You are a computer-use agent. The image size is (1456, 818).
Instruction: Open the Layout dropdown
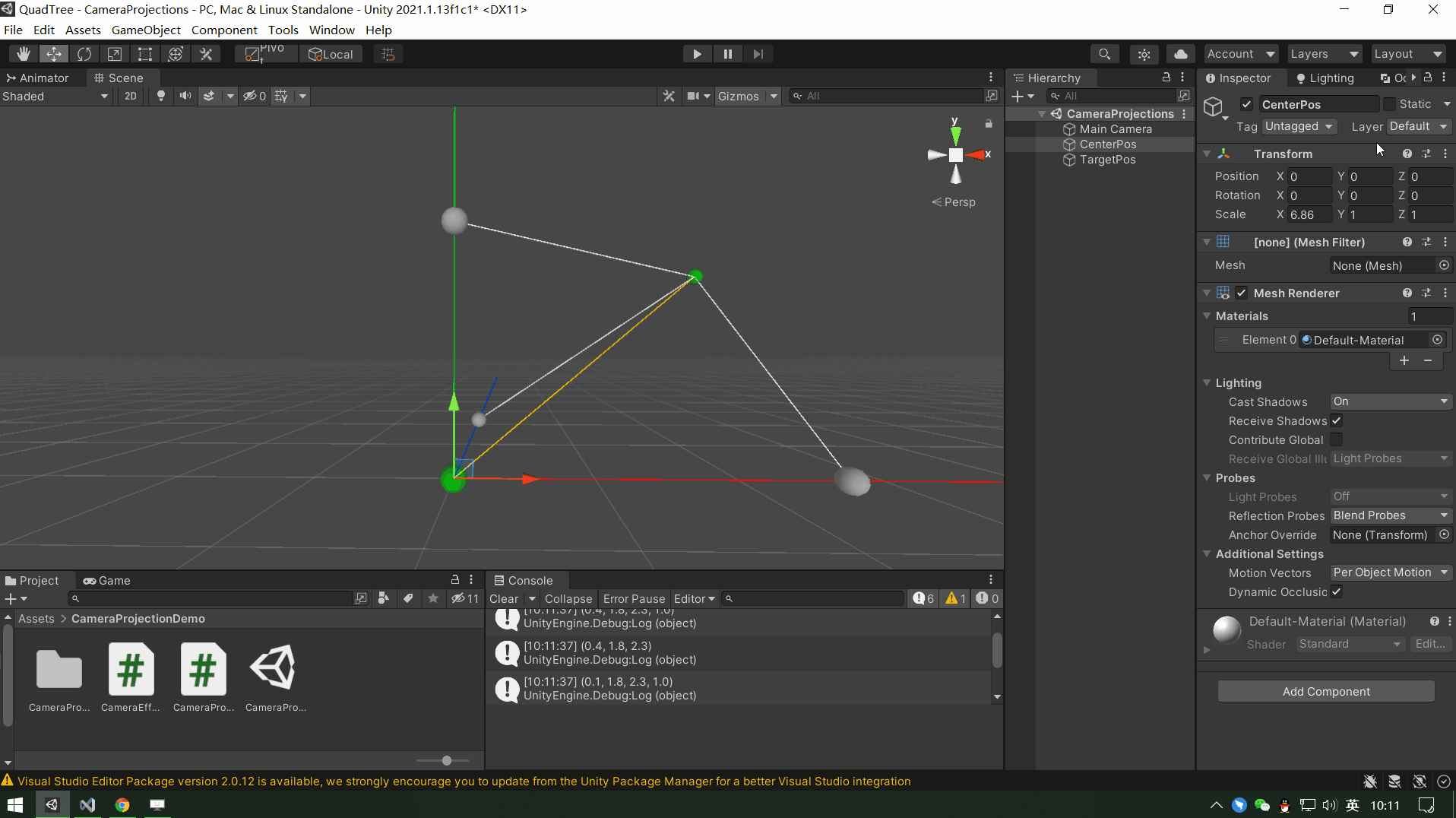[x=1408, y=54]
